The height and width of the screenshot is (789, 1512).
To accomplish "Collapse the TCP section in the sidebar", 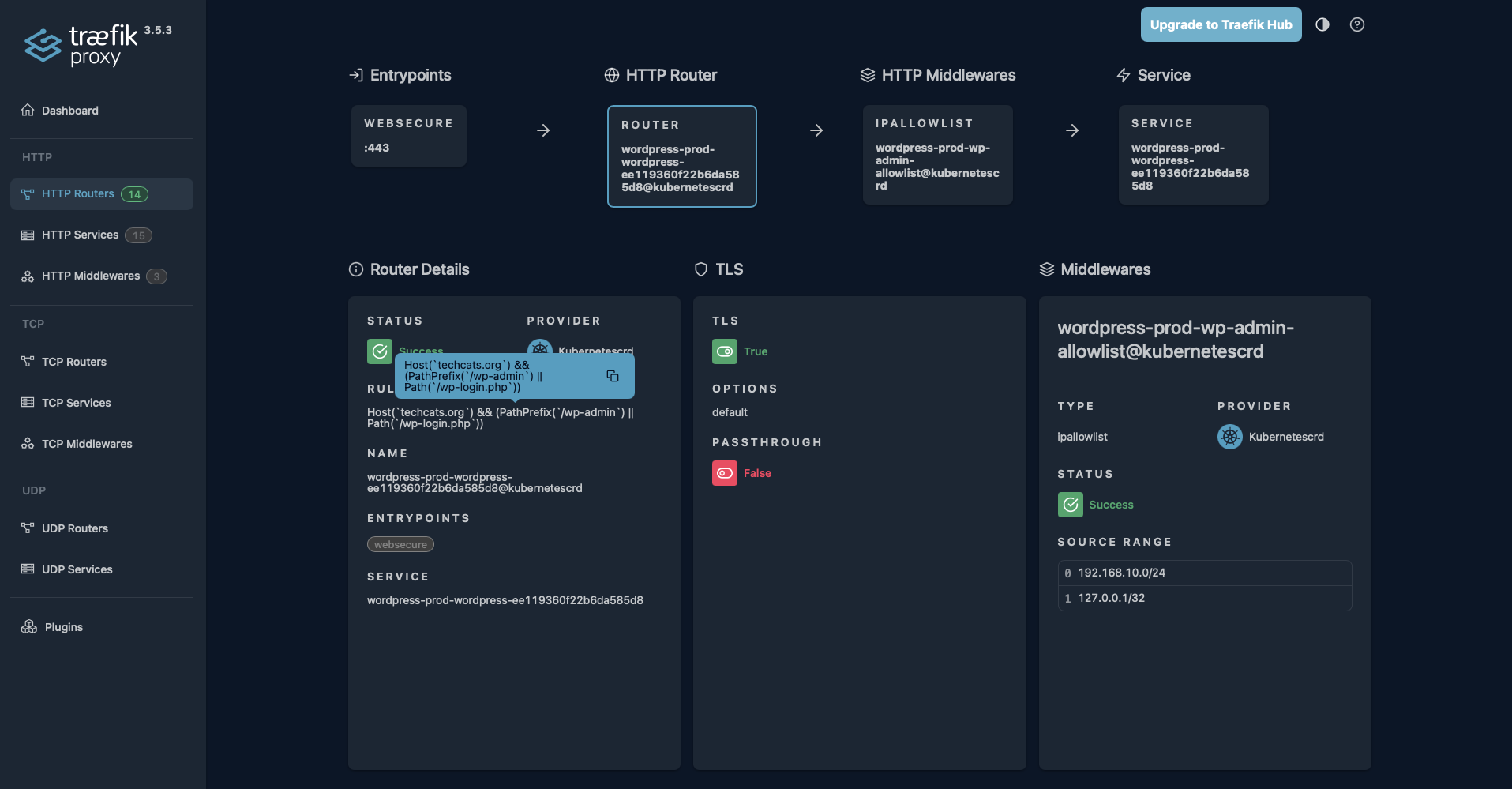I will tap(33, 324).
